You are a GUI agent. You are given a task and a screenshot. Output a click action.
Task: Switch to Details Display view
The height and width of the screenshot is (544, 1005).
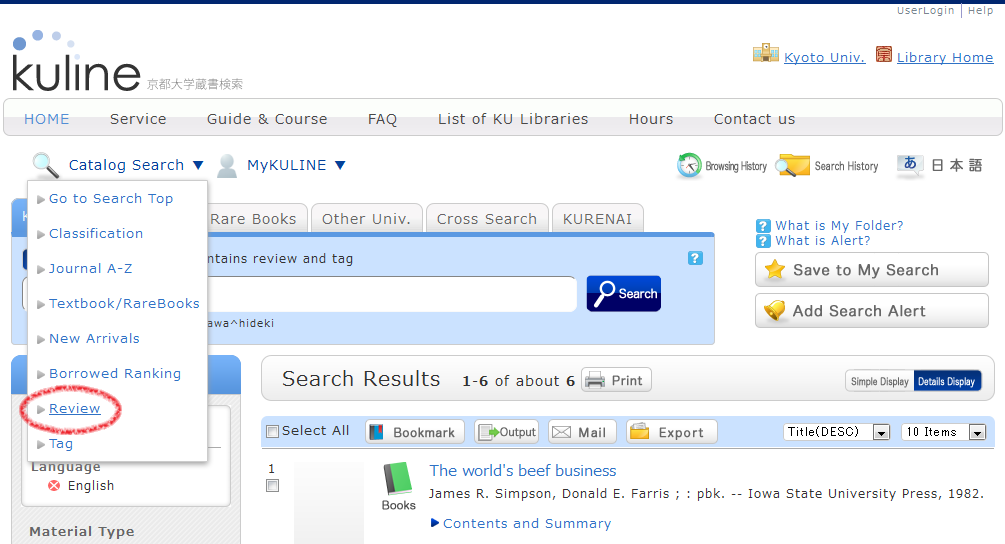[x=947, y=381]
